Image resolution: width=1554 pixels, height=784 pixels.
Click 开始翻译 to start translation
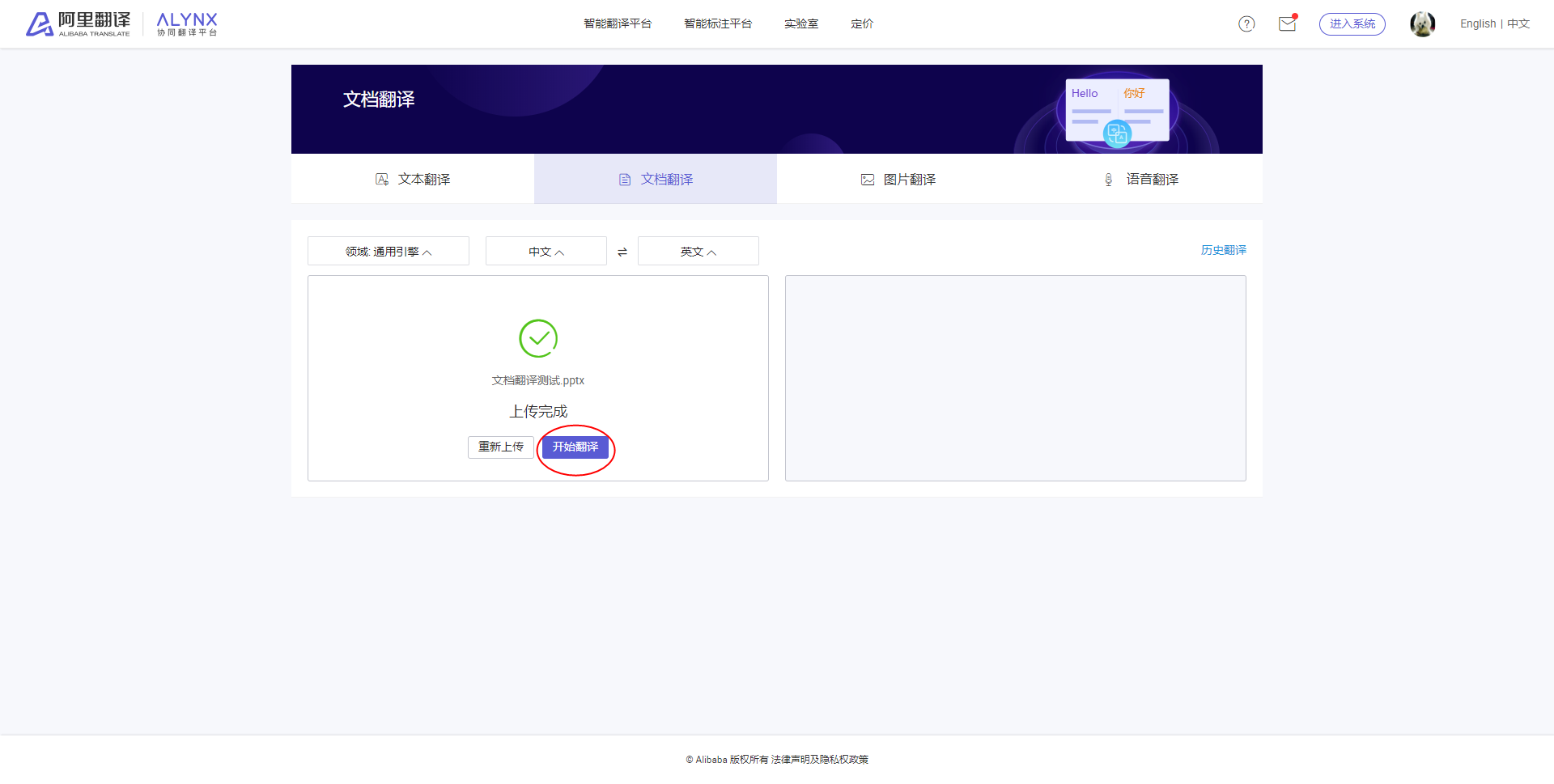575,447
